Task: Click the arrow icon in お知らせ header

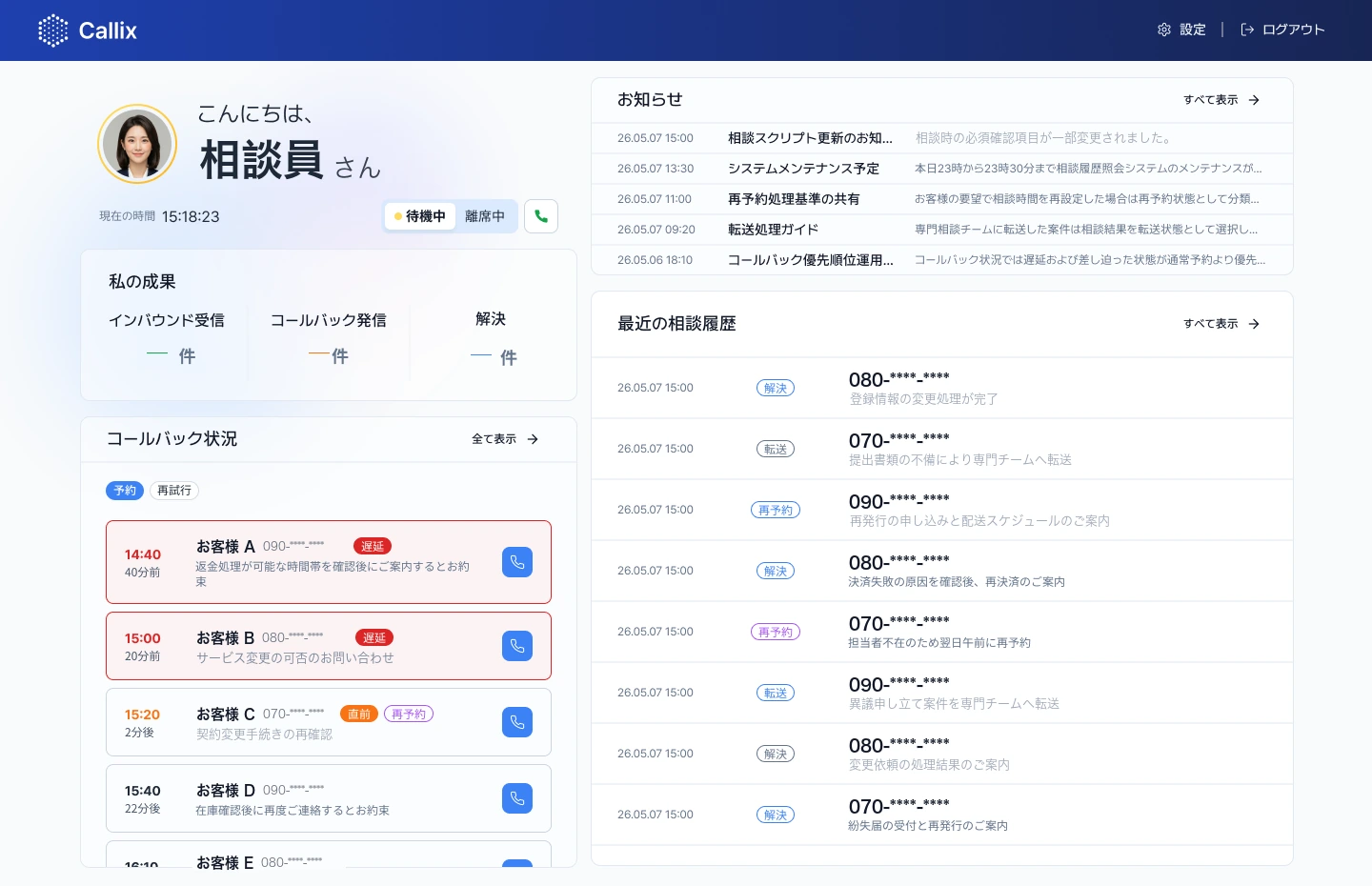Action: click(1254, 100)
